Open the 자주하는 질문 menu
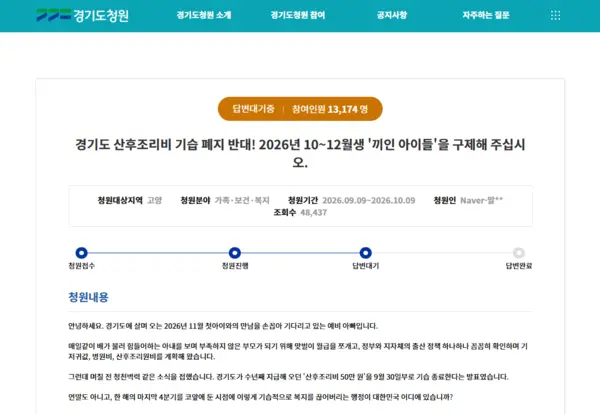The height and width of the screenshot is (414, 600). [486, 15]
